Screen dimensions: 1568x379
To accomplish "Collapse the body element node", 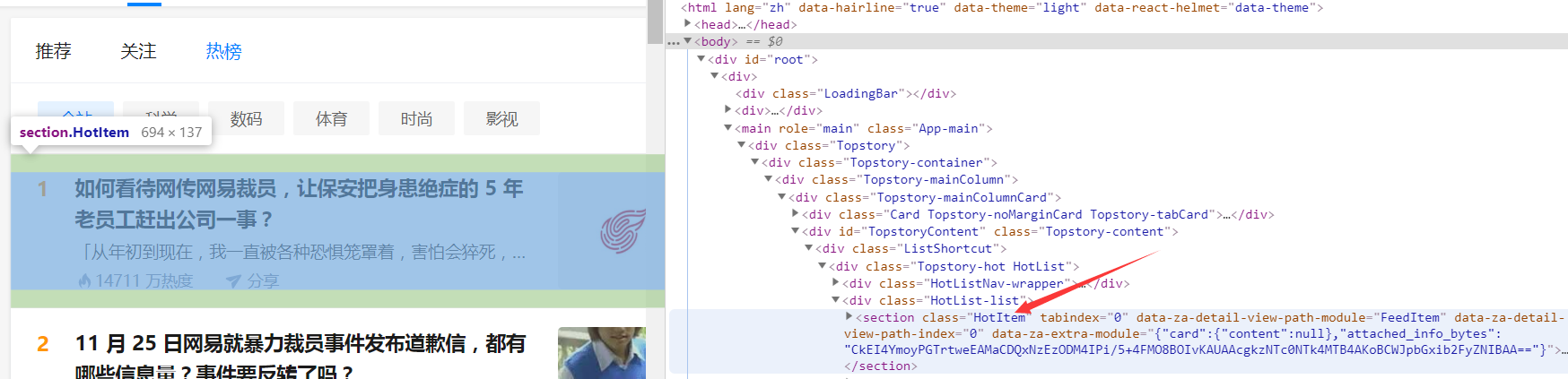I will coord(688,41).
